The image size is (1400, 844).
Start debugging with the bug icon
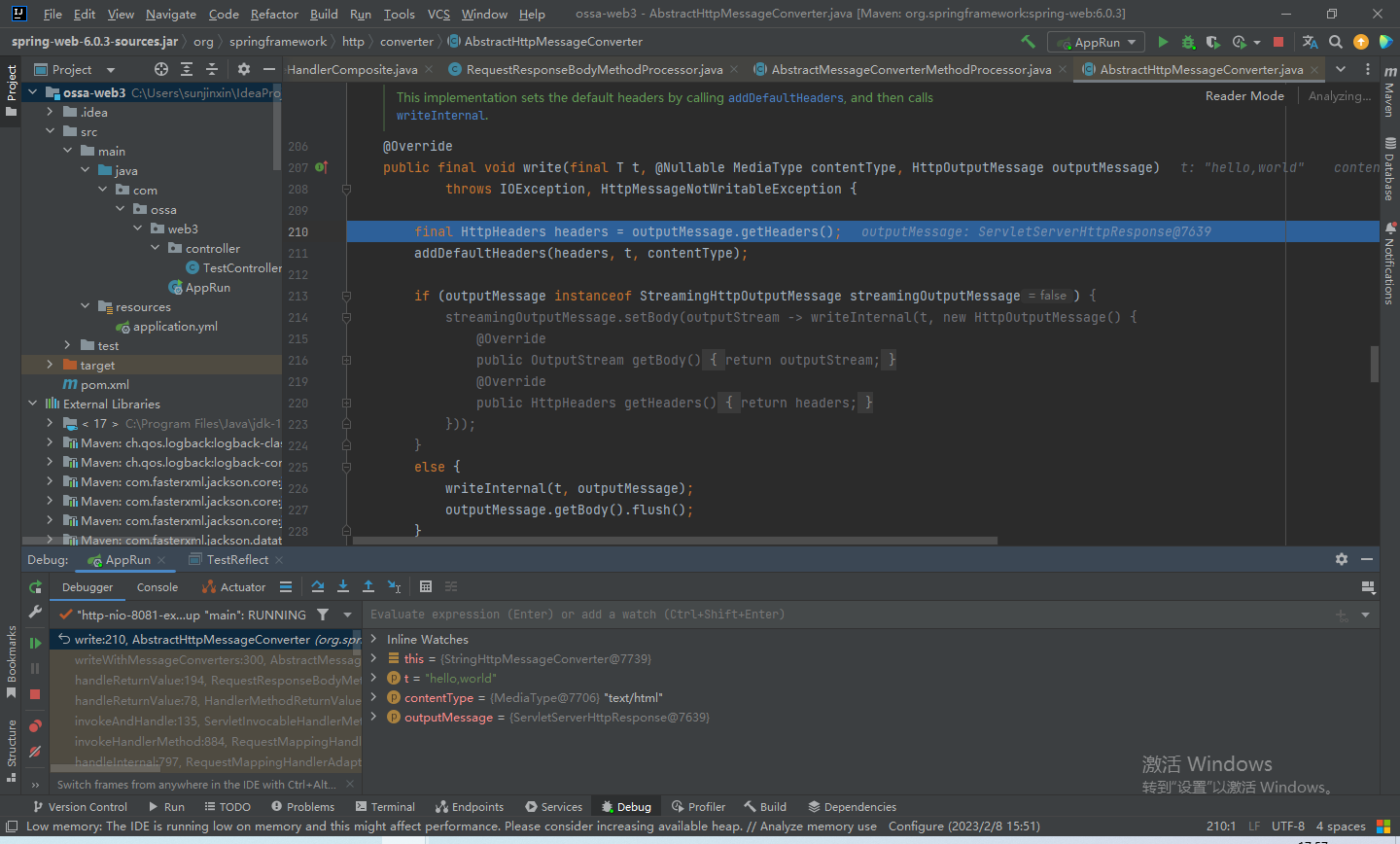(x=1188, y=42)
